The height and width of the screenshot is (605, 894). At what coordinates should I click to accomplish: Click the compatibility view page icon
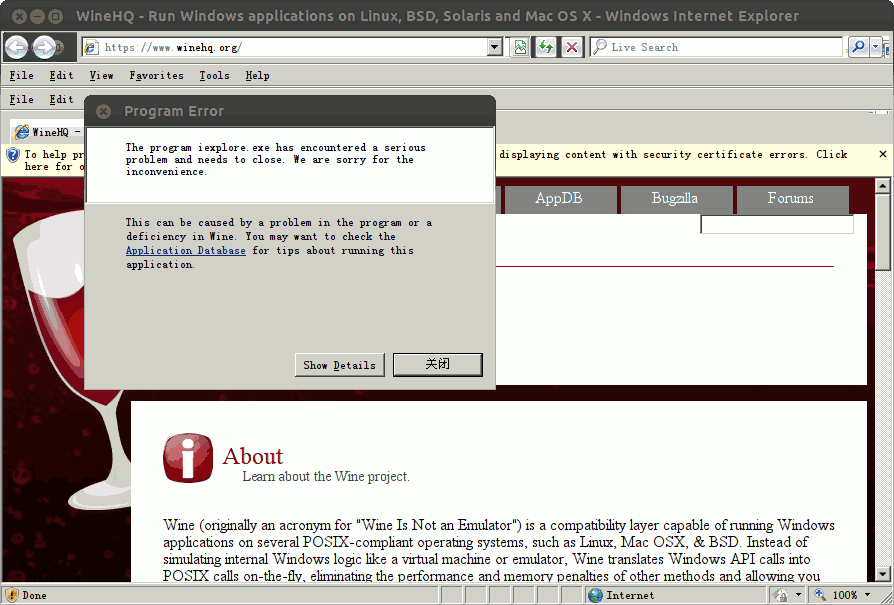click(520, 47)
